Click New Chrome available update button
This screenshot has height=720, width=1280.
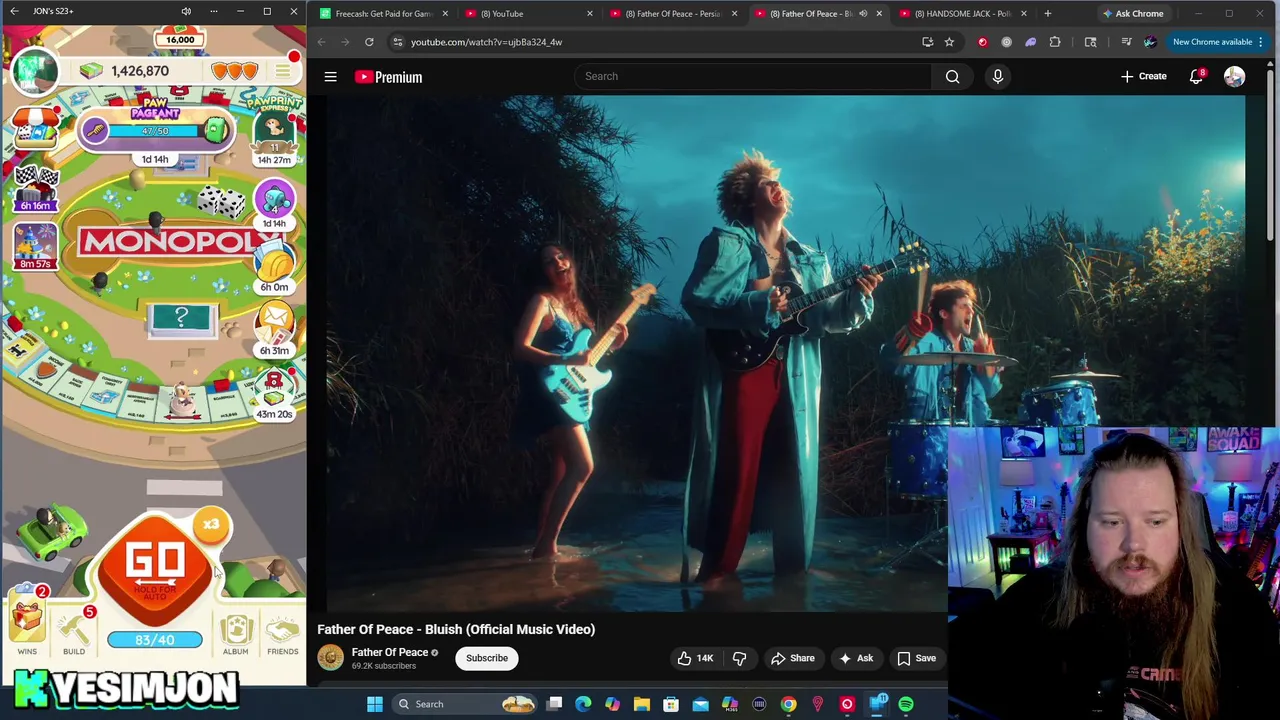point(1218,42)
